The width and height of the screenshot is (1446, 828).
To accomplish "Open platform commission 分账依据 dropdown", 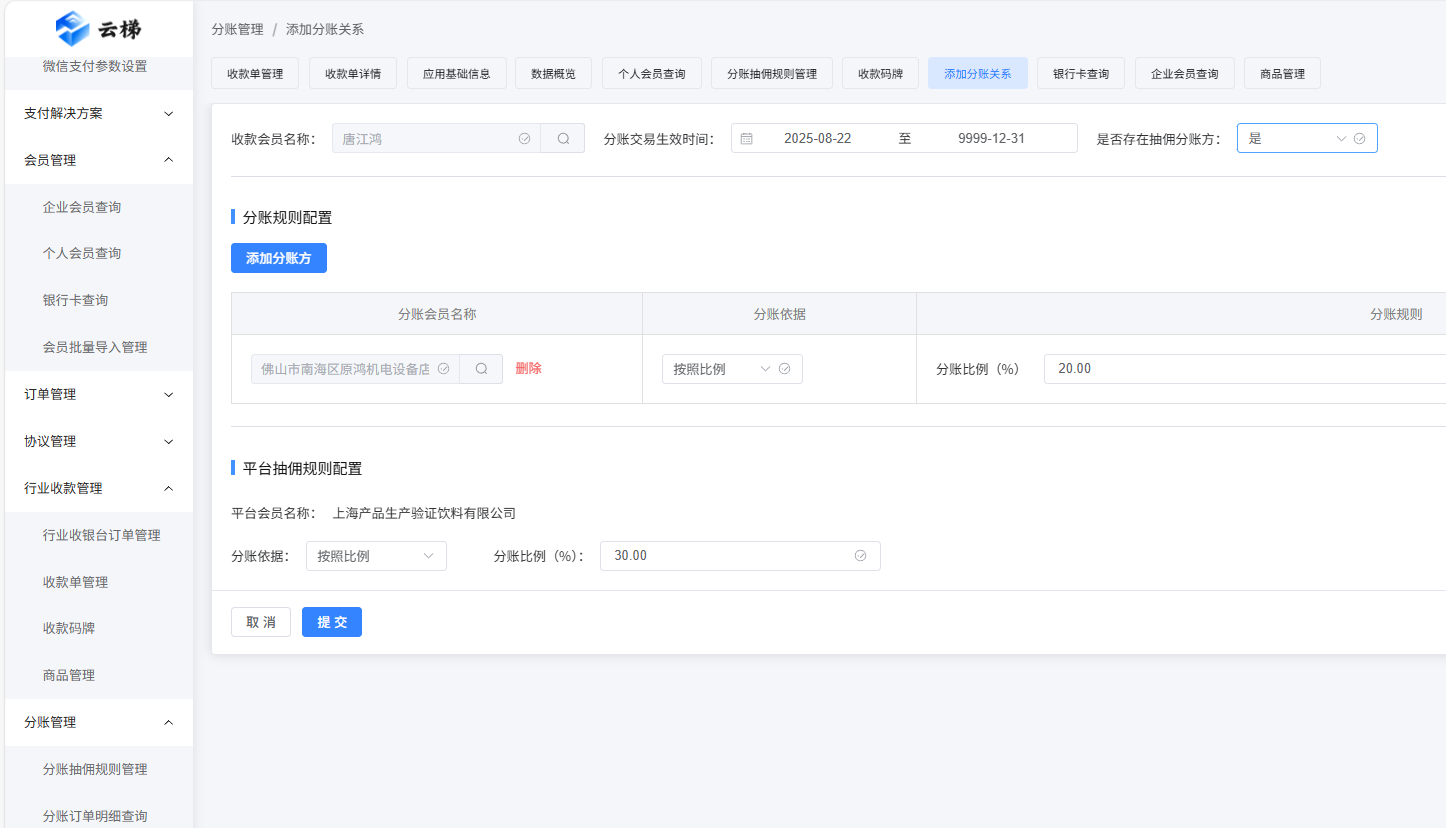I will point(376,556).
